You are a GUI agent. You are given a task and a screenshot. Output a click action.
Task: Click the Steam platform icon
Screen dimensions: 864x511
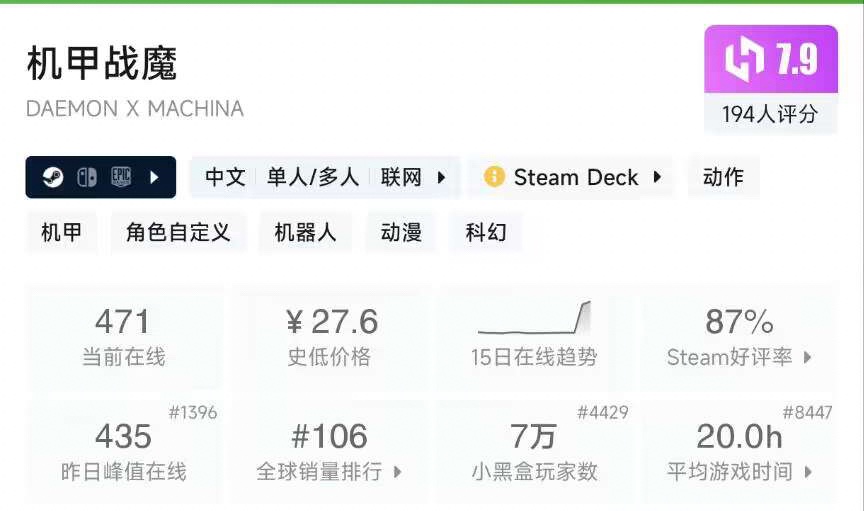[x=53, y=177]
